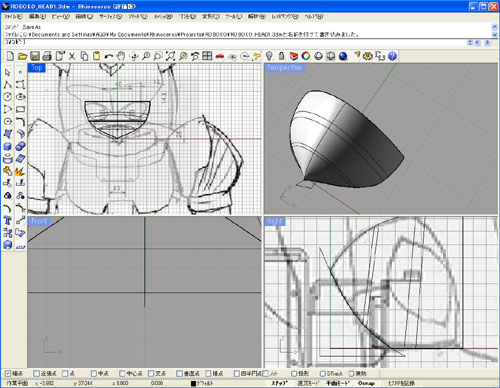Viewport: 500px width, 388px height.
Task: Open the 編集(E) menu
Action: [37, 16]
